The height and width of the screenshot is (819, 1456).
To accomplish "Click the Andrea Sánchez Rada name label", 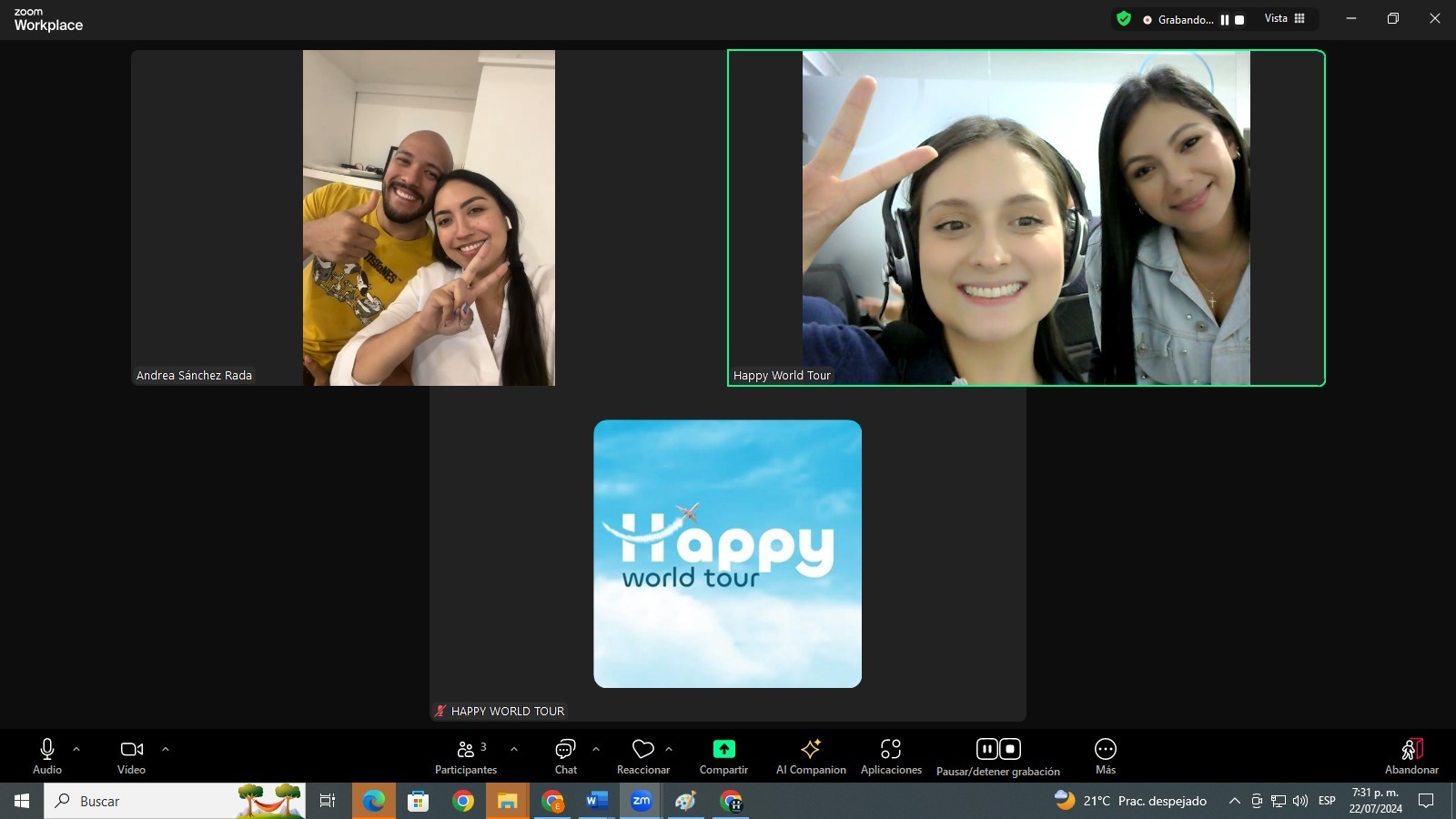I will click(194, 375).
